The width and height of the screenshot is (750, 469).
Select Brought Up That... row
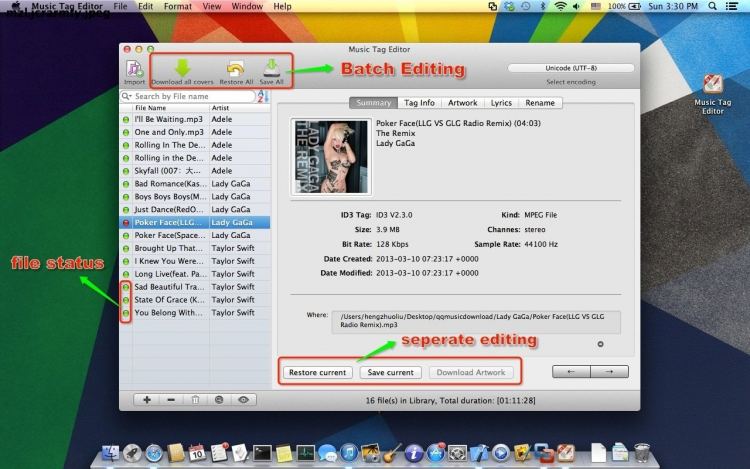point(195,248)
